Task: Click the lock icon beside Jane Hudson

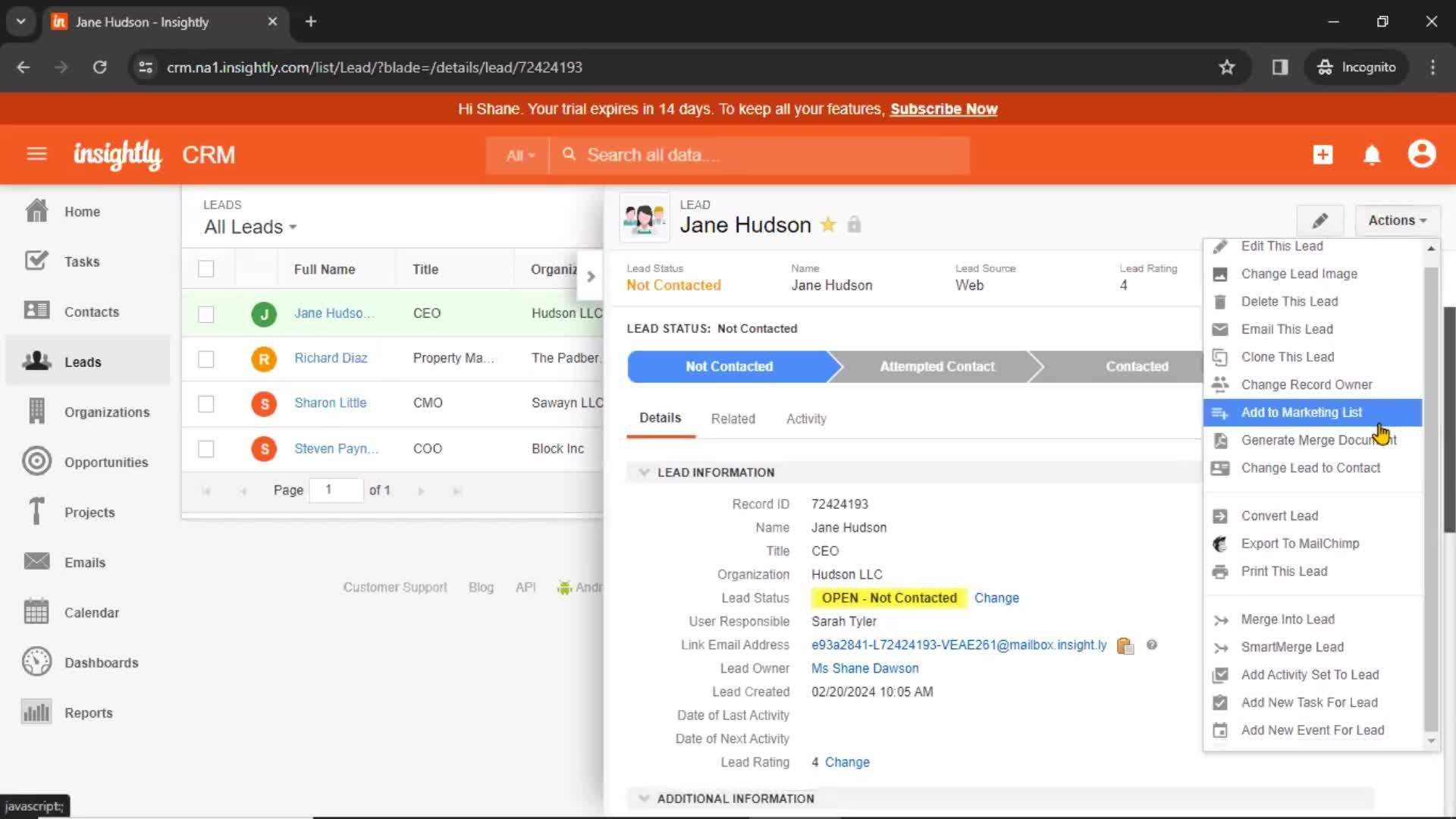Action: (854, 224)
